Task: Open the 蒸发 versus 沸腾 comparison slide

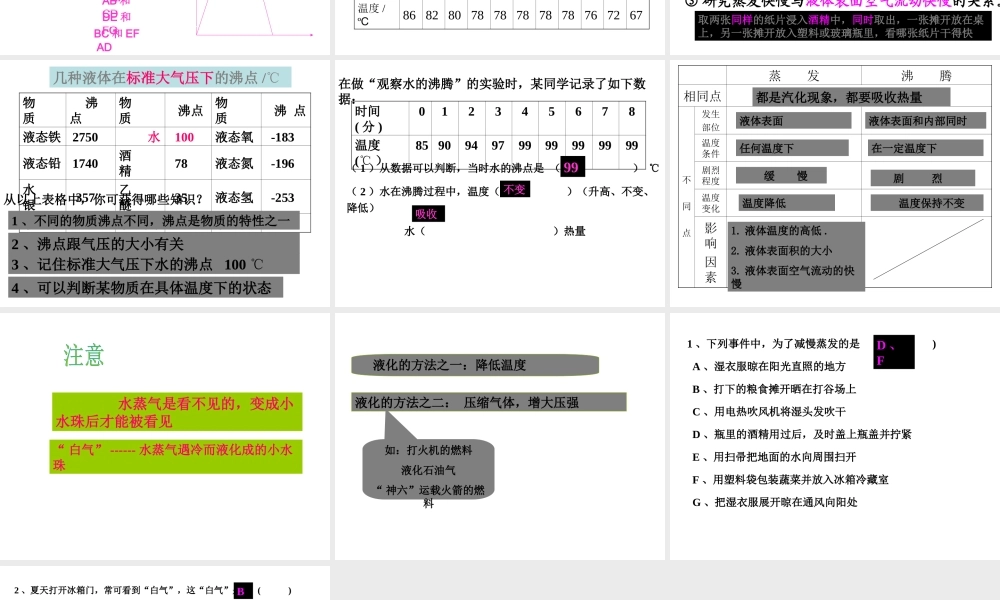Action: pyautogui.click(x=835, y=184)
